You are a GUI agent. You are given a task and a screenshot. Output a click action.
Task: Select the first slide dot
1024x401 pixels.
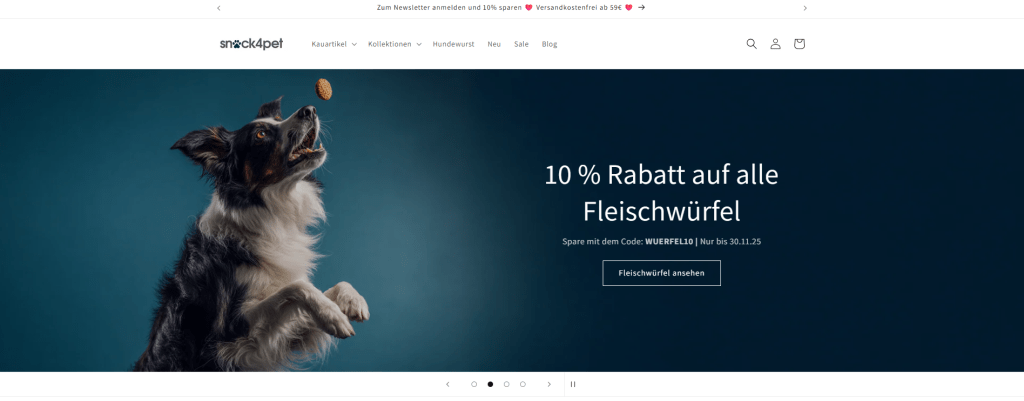tap(474, 384)
